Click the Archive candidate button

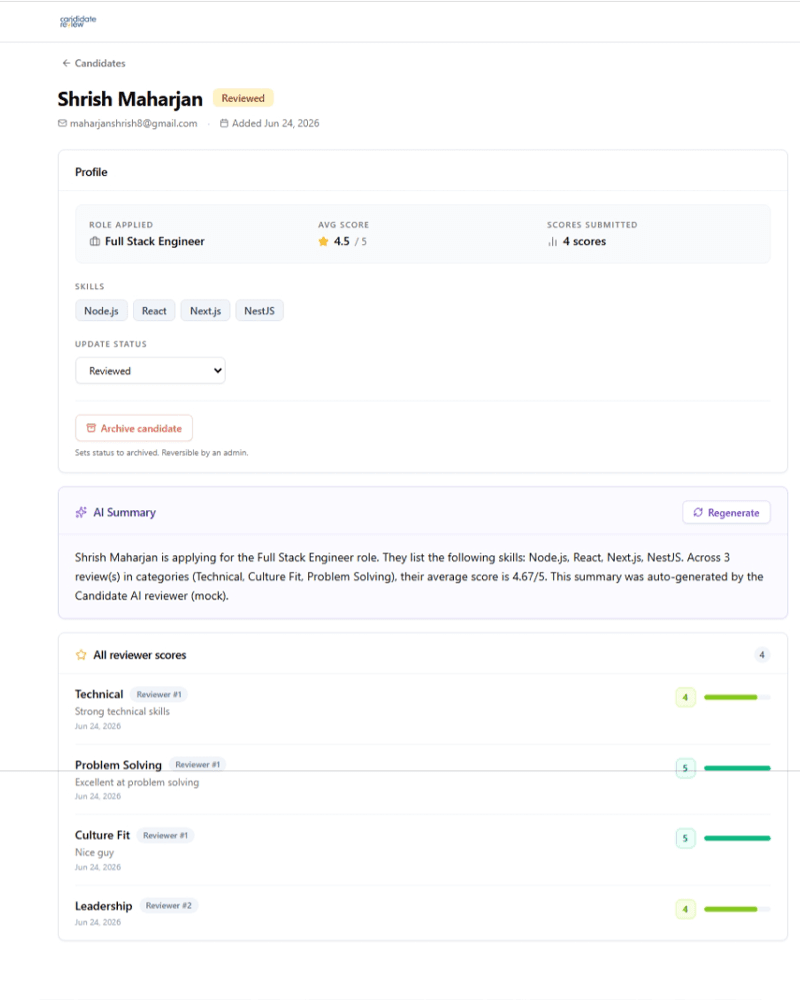(134, 428)
